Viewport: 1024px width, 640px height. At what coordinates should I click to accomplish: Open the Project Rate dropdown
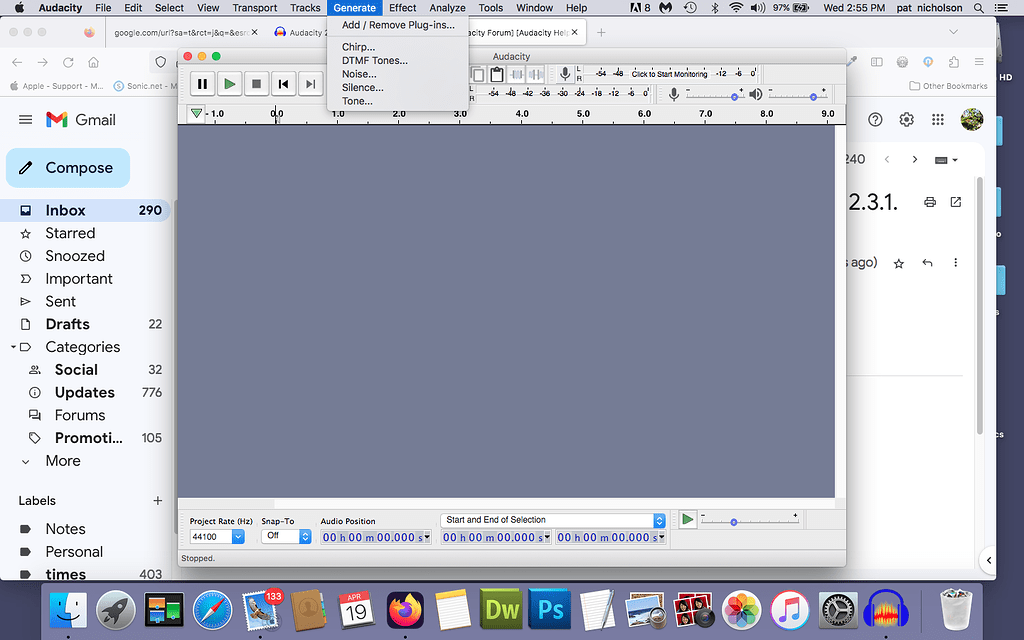pyautogui.click(x=237, y=536)
